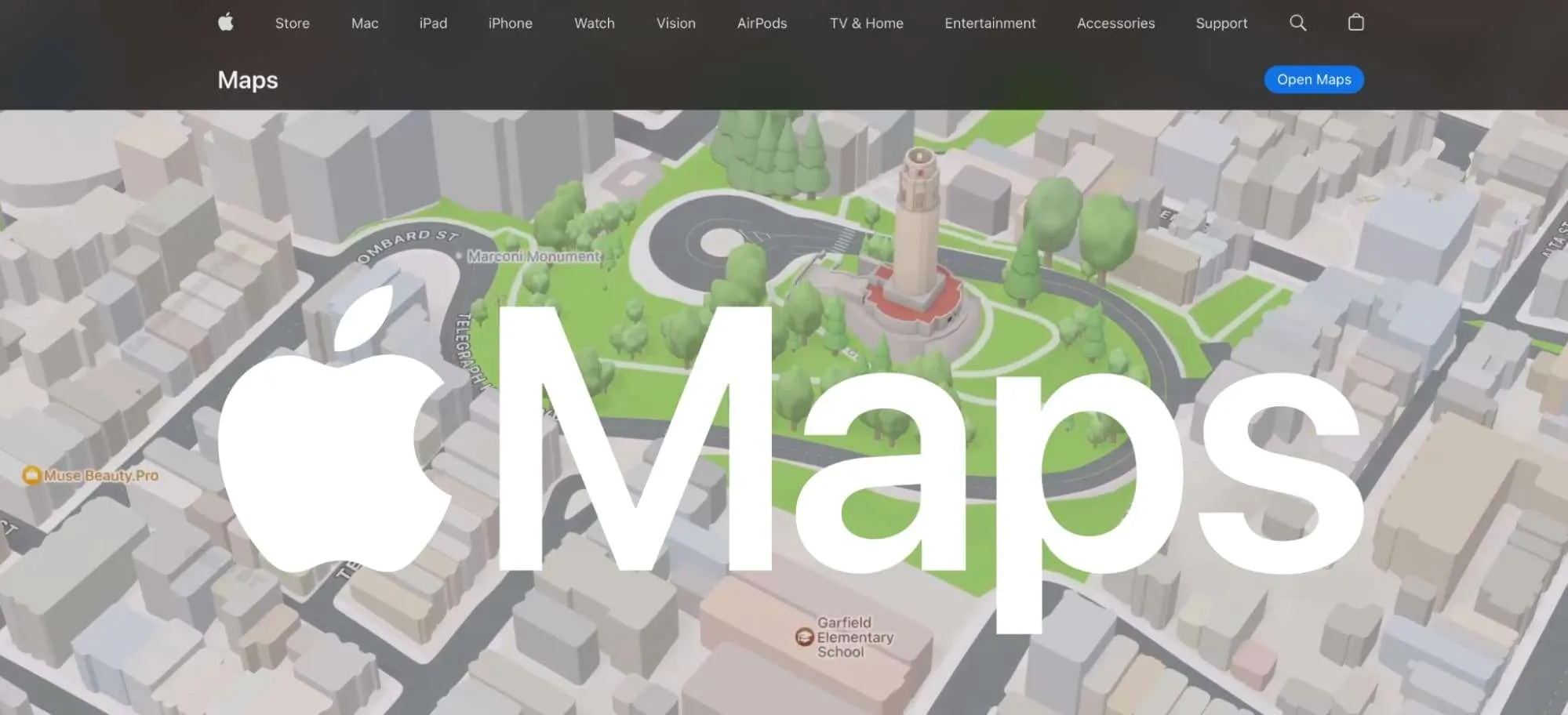Open the Accessories navigation link
The height and width of the screenshot is (715, 1568).
(1116, 24)
